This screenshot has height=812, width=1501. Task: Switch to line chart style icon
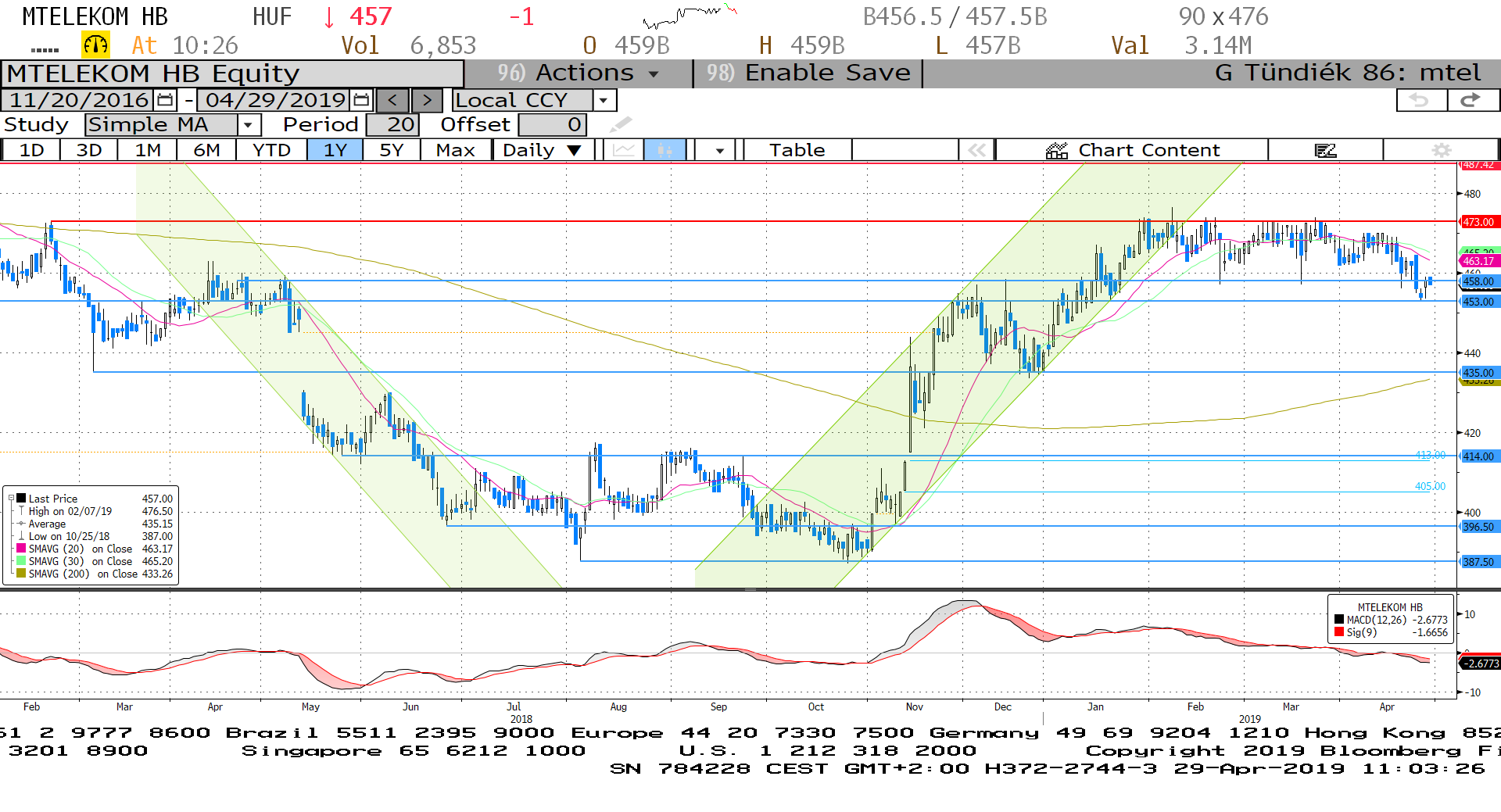click(624, 150)
